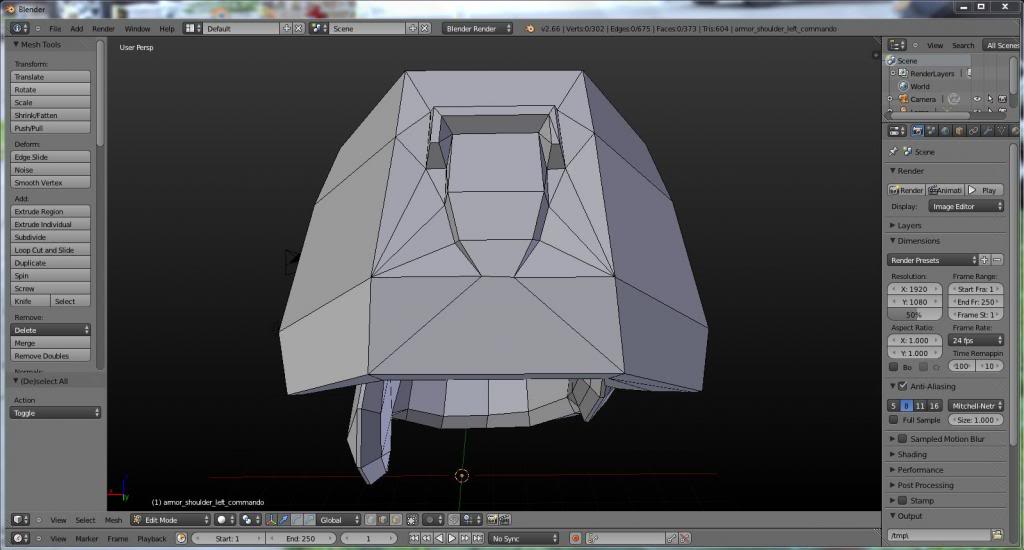Screen dimensions: 1024x550
Task: Click the timeline play forward button
Action: pyautogui.click(x=451, y=539)
